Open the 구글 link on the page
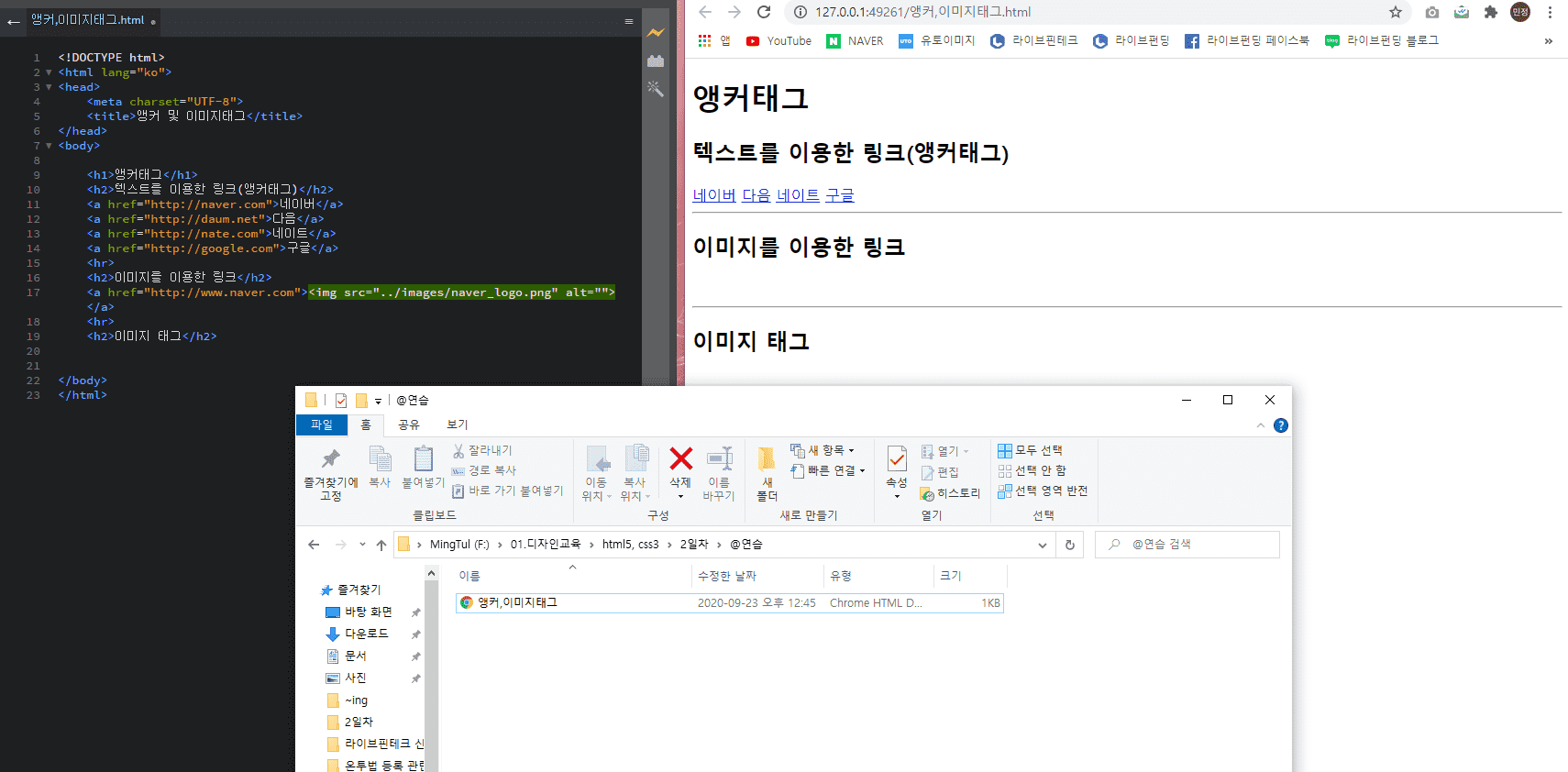The height and width of the screenshot is (772, 1568). [840, 195]
